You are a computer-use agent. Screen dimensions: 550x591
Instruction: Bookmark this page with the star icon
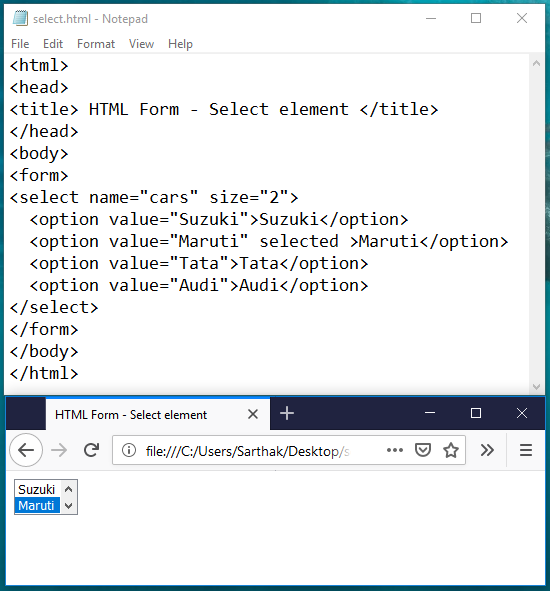(450, 450)
